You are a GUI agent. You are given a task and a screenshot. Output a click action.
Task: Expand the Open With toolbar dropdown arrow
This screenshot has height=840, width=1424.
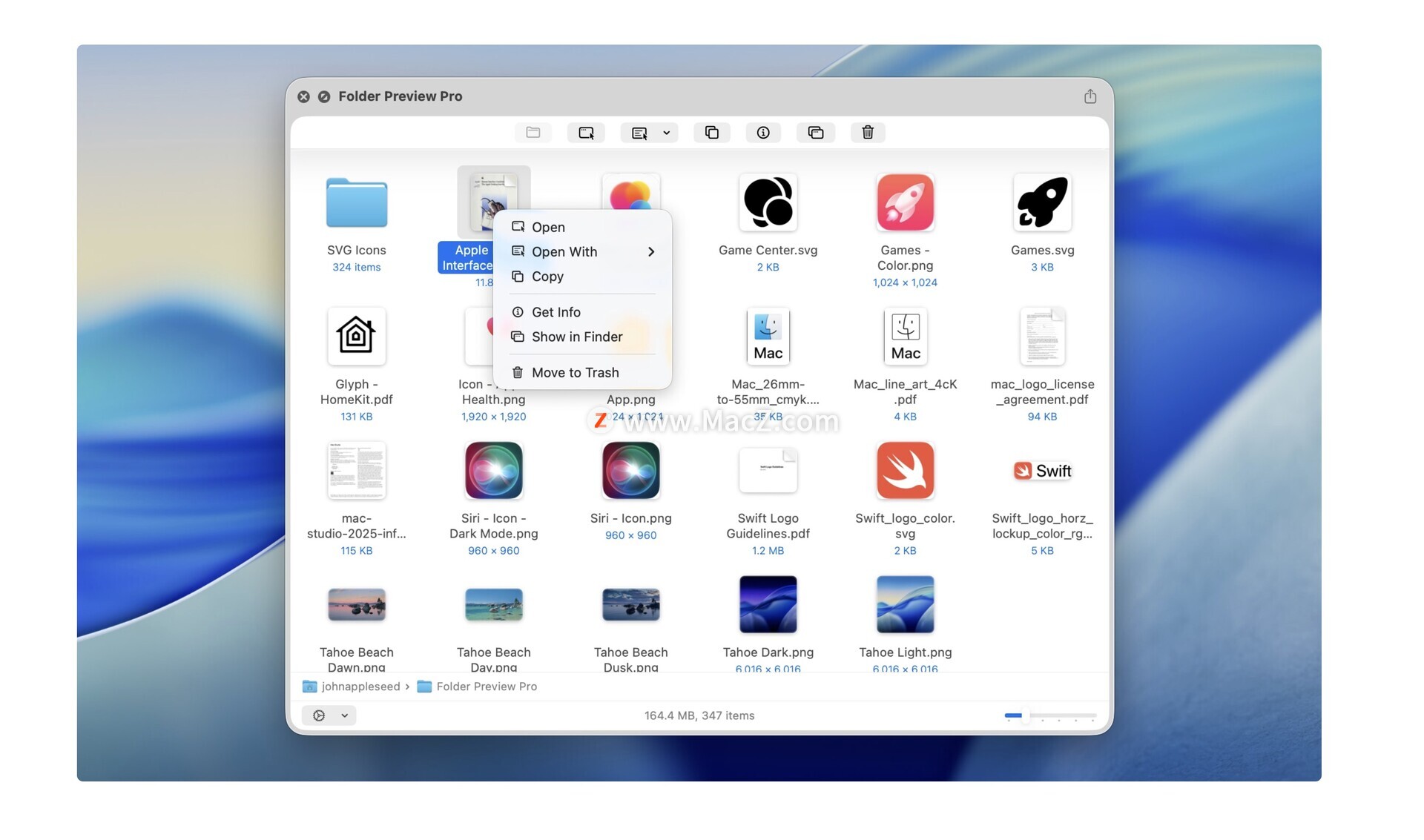click(x=667, y=133)
